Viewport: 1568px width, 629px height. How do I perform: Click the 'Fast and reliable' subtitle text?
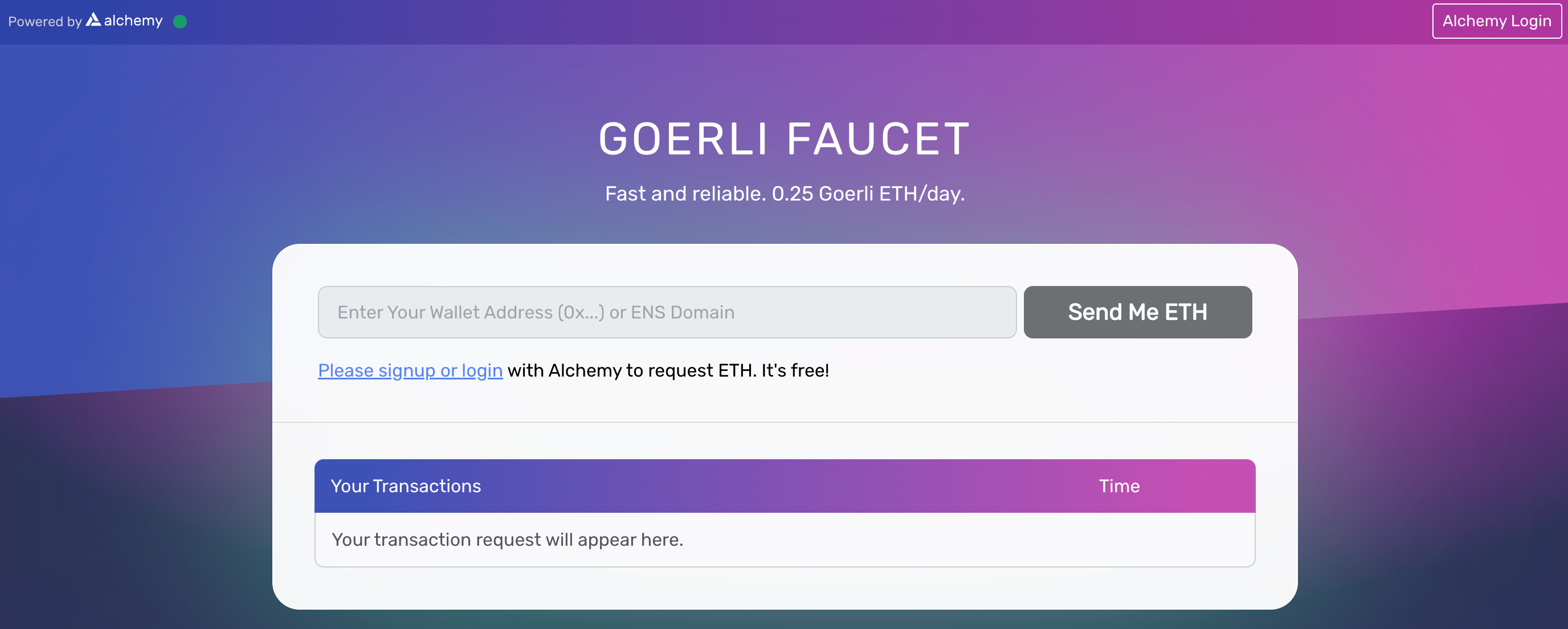pos(685,194)
